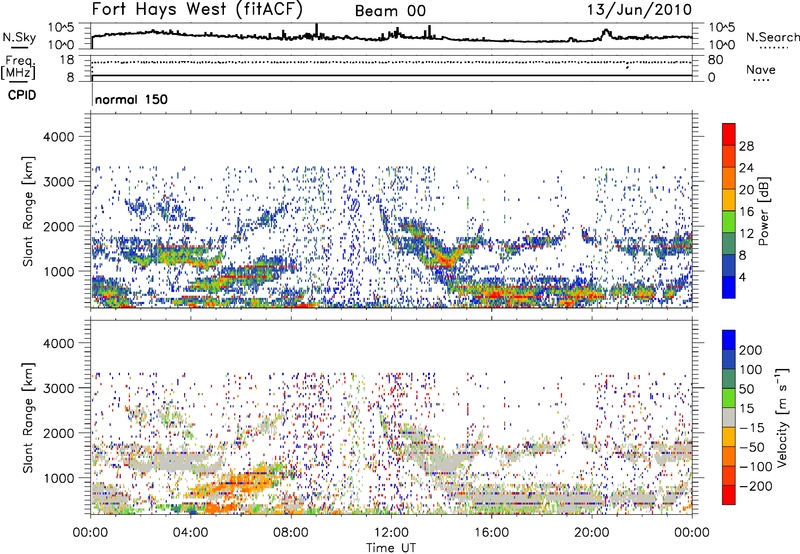
Task: Click the blue top segment of Velocity colorbar
Action: tap(729, 340)
